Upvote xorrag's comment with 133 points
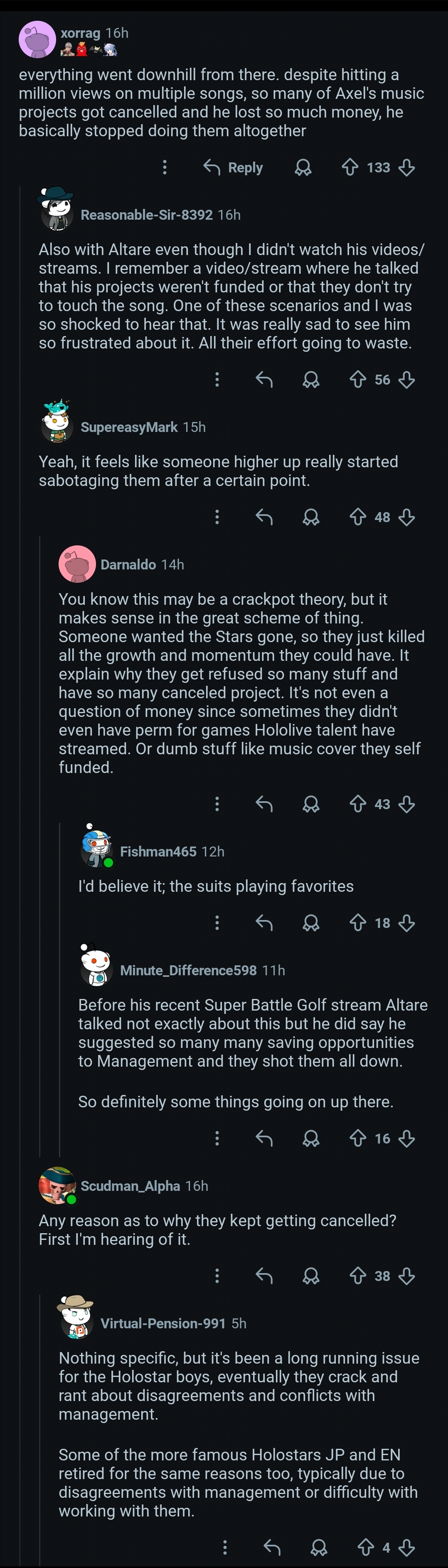 point(350,167)
